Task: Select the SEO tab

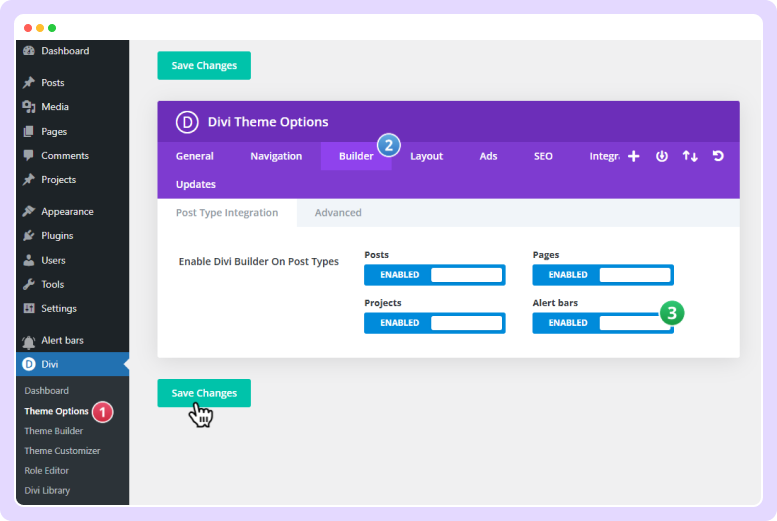Action: pyautogui.click(x=543, y=156)
